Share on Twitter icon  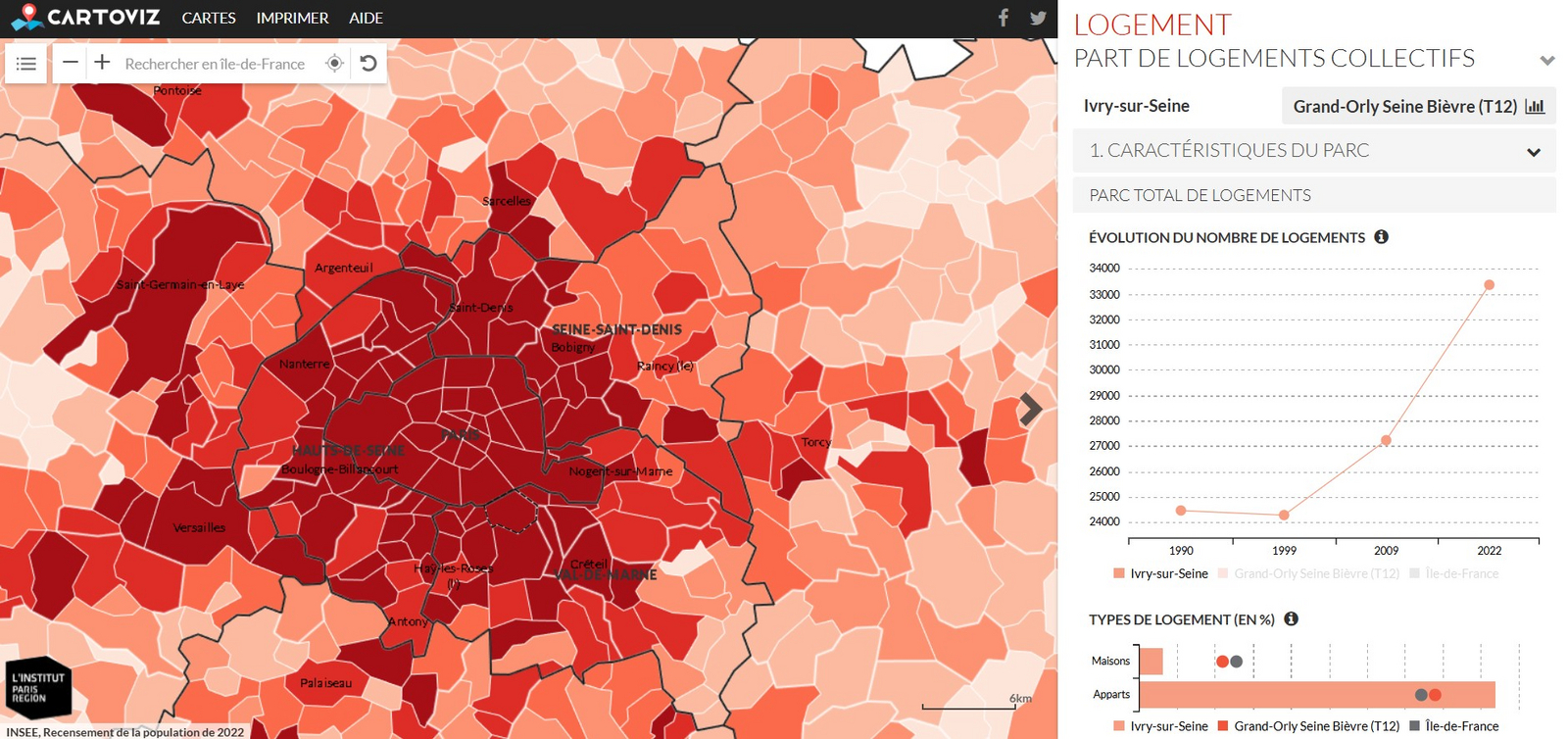coord(1038,18)
